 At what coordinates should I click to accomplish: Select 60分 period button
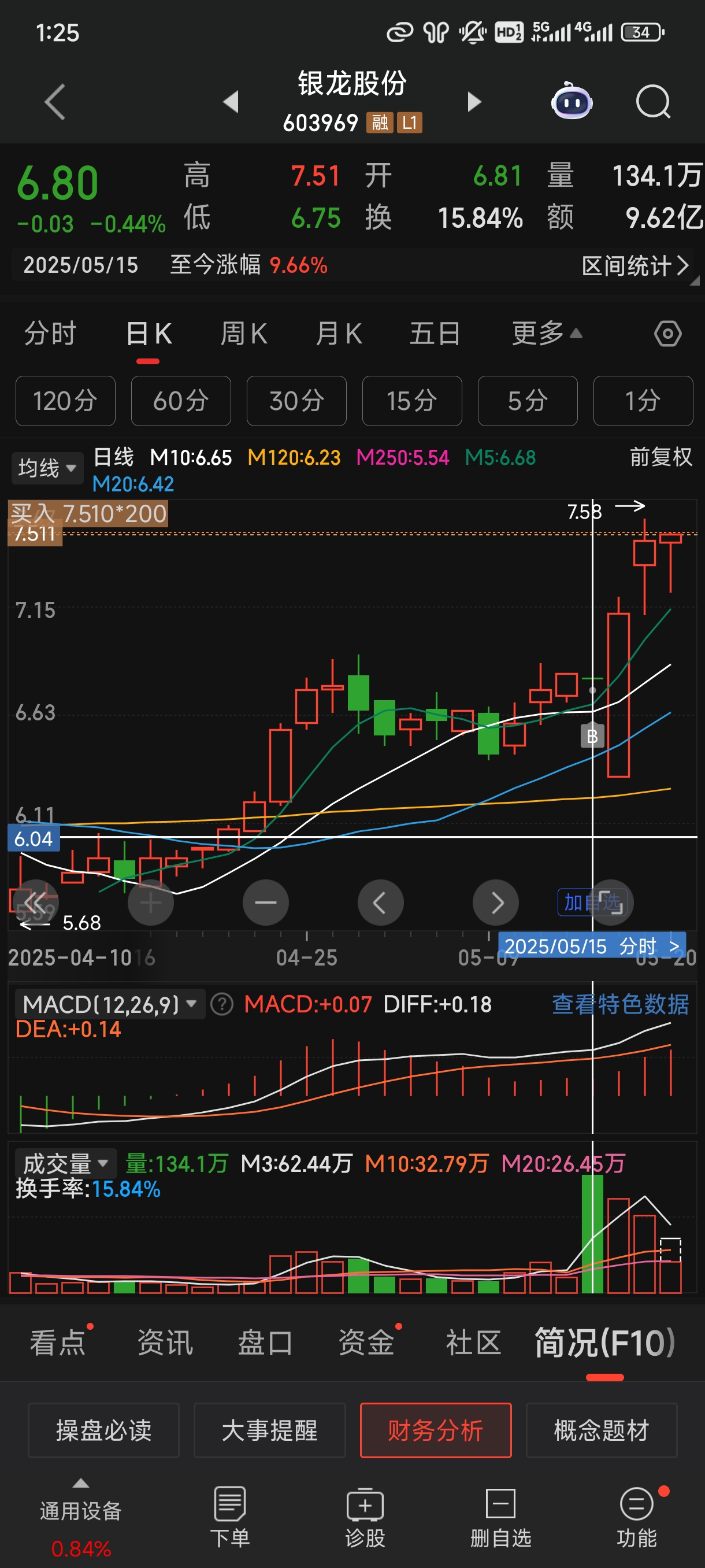pos(181,401)
